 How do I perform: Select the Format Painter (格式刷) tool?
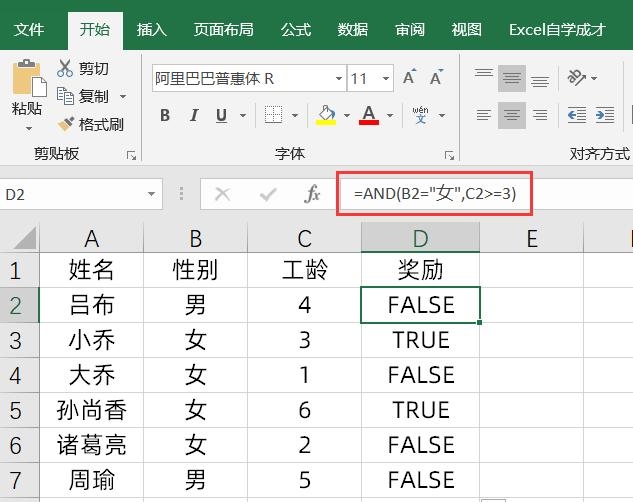tap(90, 124)
